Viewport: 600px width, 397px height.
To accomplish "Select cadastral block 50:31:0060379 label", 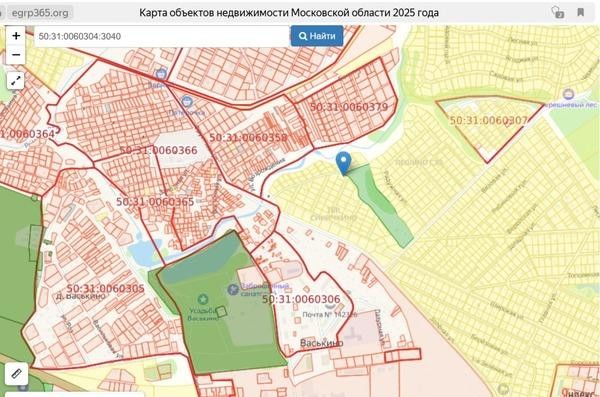I will click(349, 107).
